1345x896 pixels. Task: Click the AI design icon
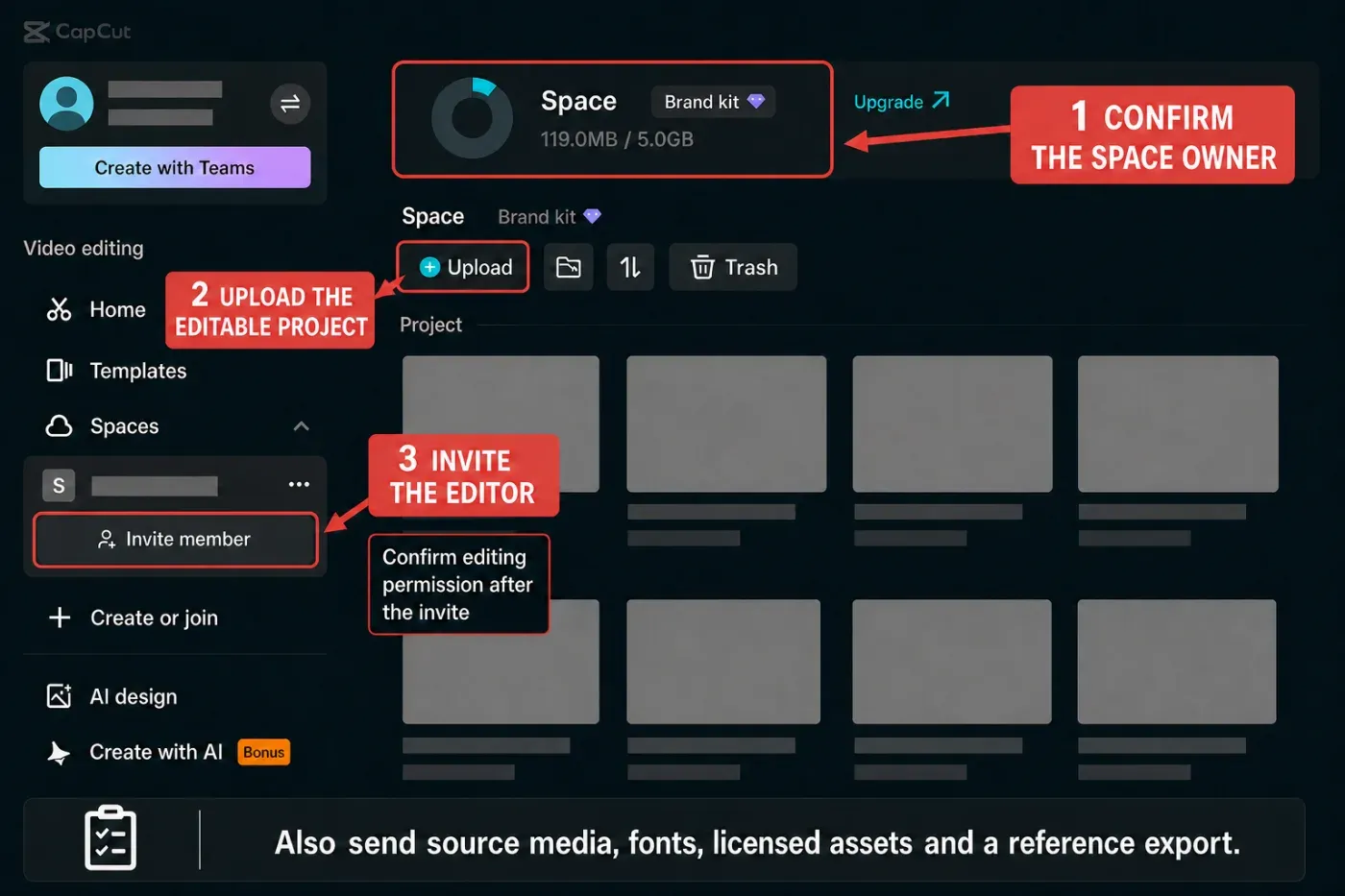(x=60, y=696)
